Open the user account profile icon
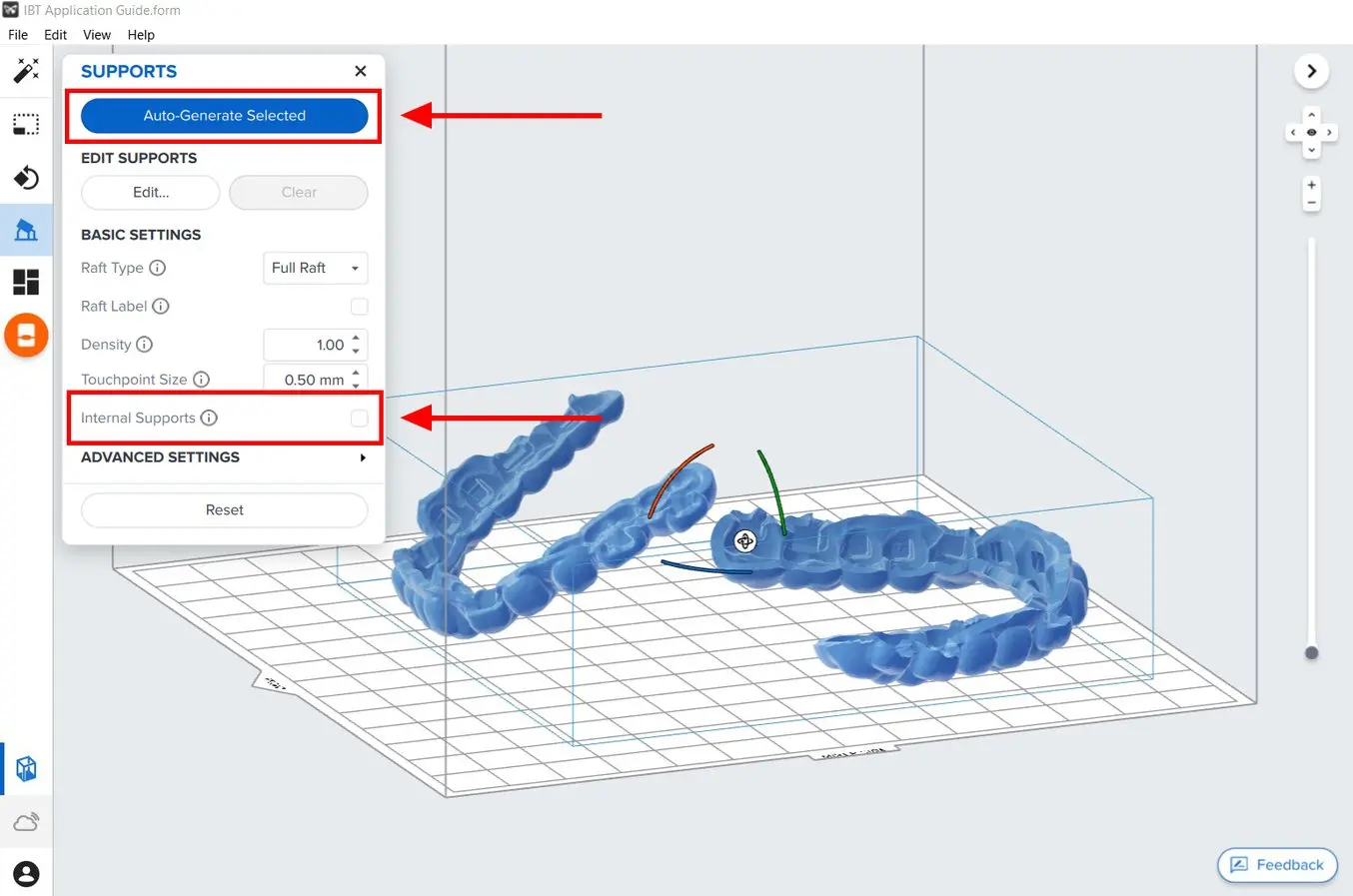 [x=26, y=874]
